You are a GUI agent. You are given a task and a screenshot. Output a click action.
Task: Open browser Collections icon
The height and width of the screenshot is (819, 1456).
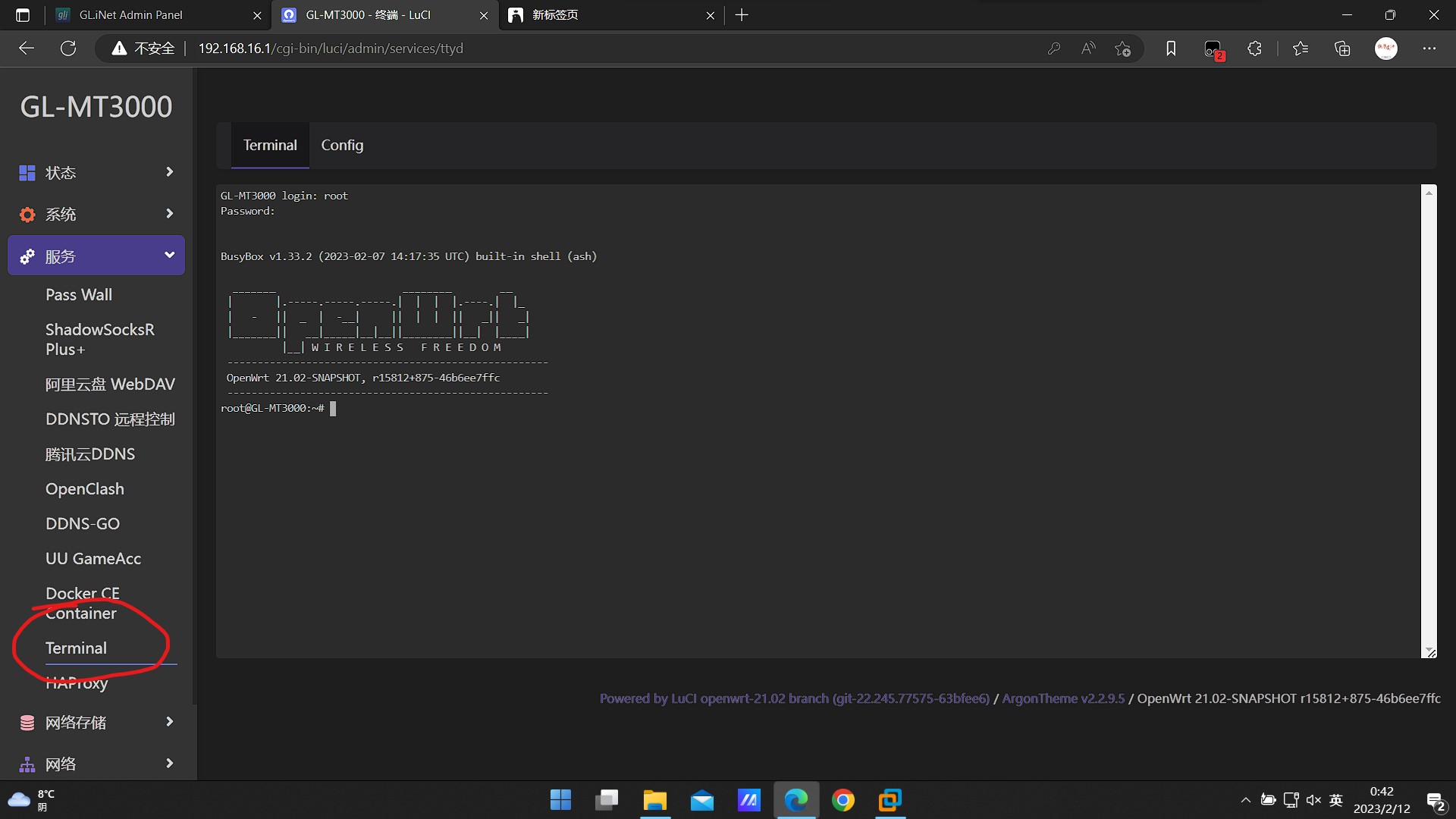(x=1342, y=49)
